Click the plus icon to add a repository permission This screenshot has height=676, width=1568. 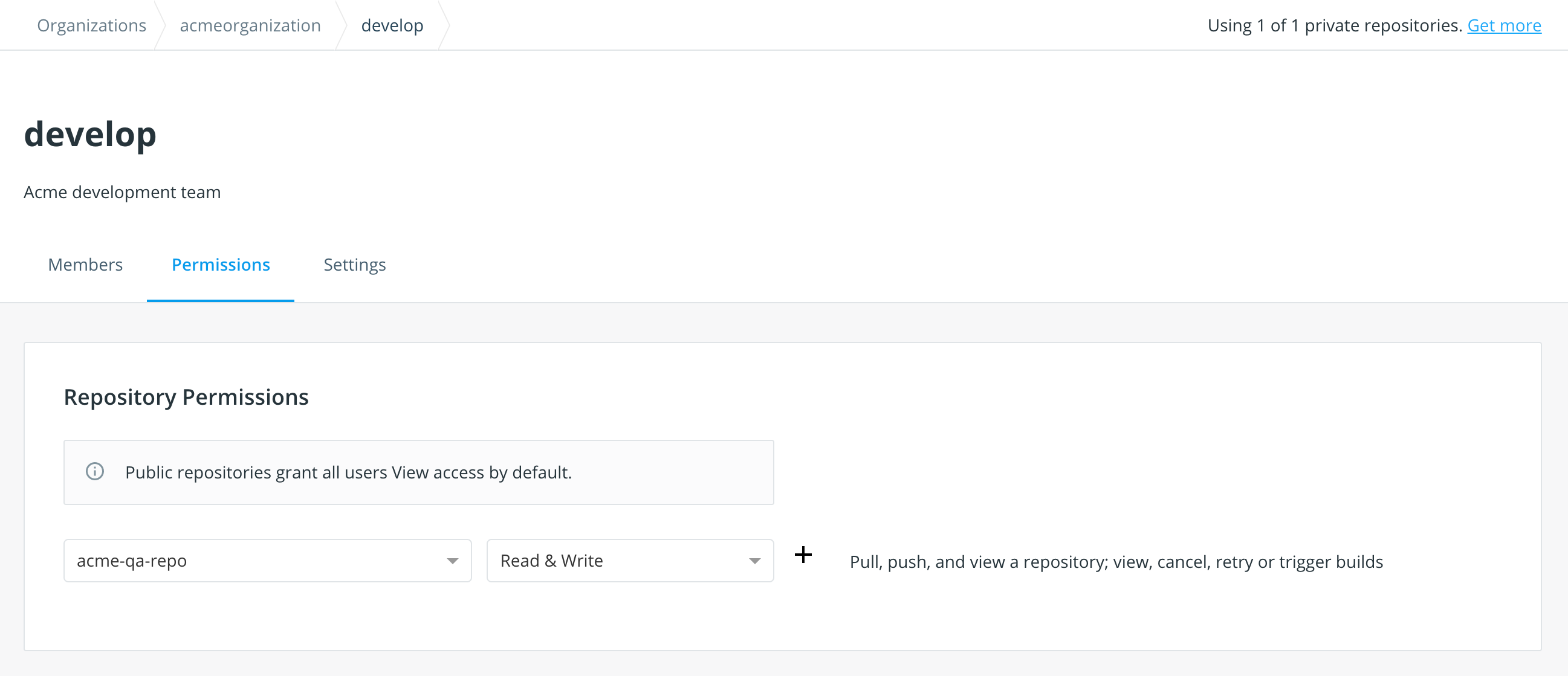[x=803, y=555]
